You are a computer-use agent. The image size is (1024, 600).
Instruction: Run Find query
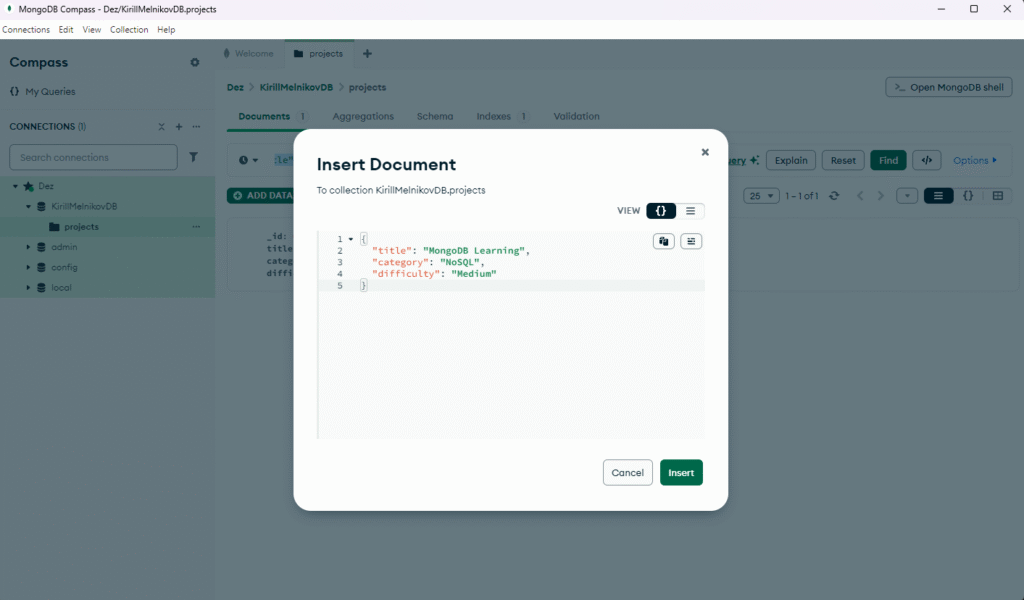point(888,161)
